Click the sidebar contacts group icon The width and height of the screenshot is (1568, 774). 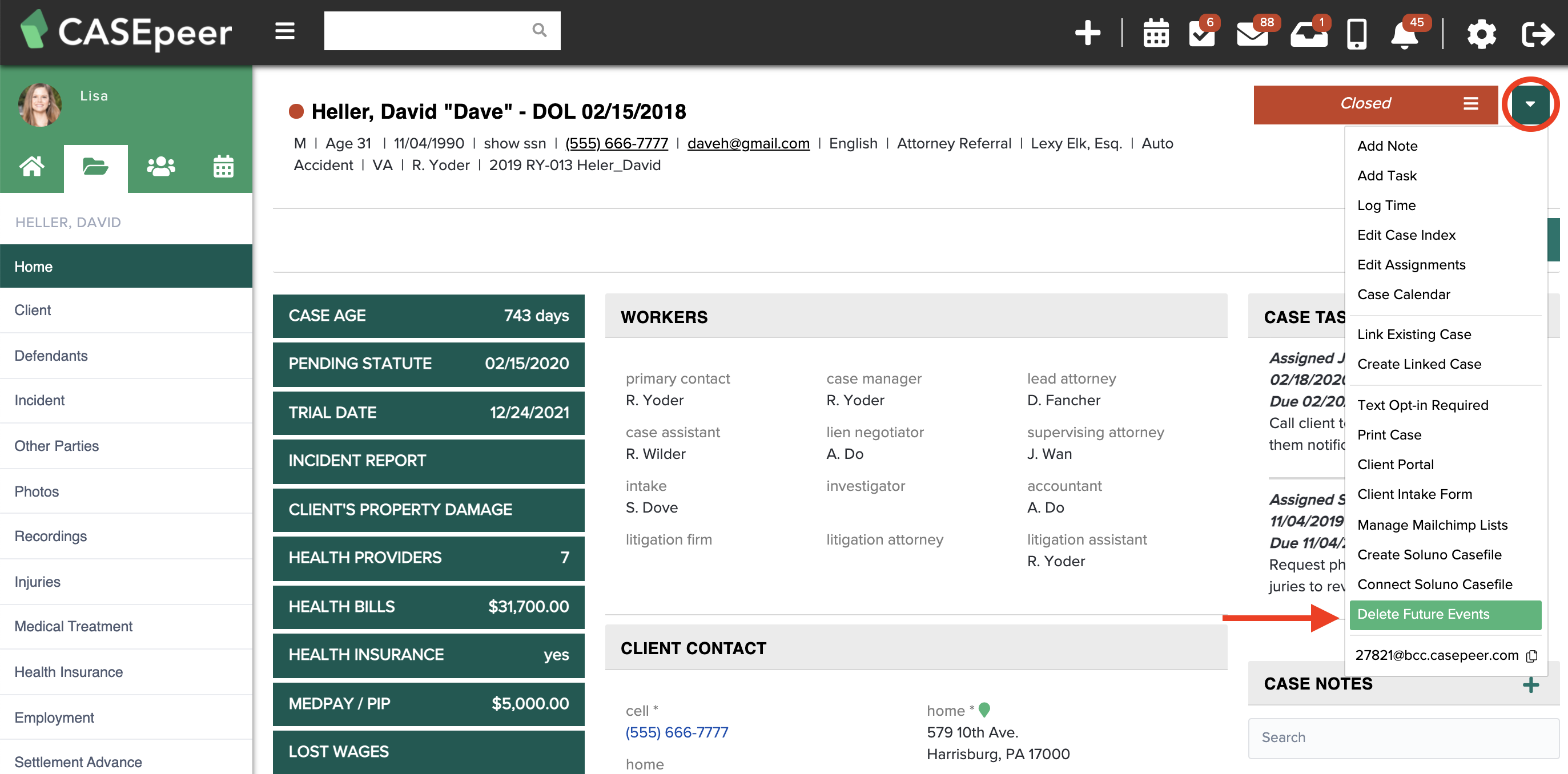[160, 166]
